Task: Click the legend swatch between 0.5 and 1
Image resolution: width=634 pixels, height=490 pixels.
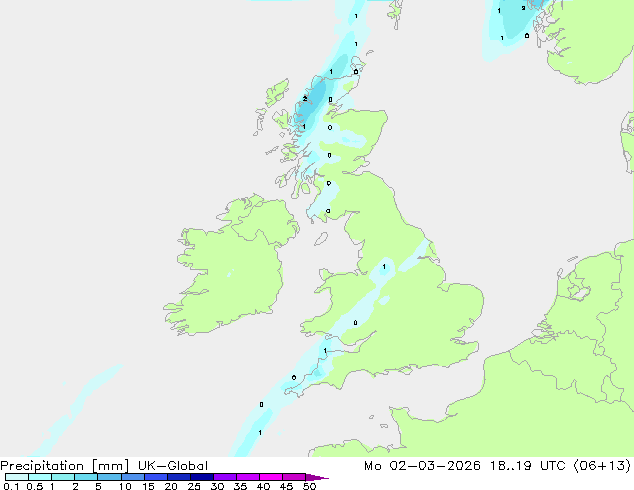Action: [40, 477]
